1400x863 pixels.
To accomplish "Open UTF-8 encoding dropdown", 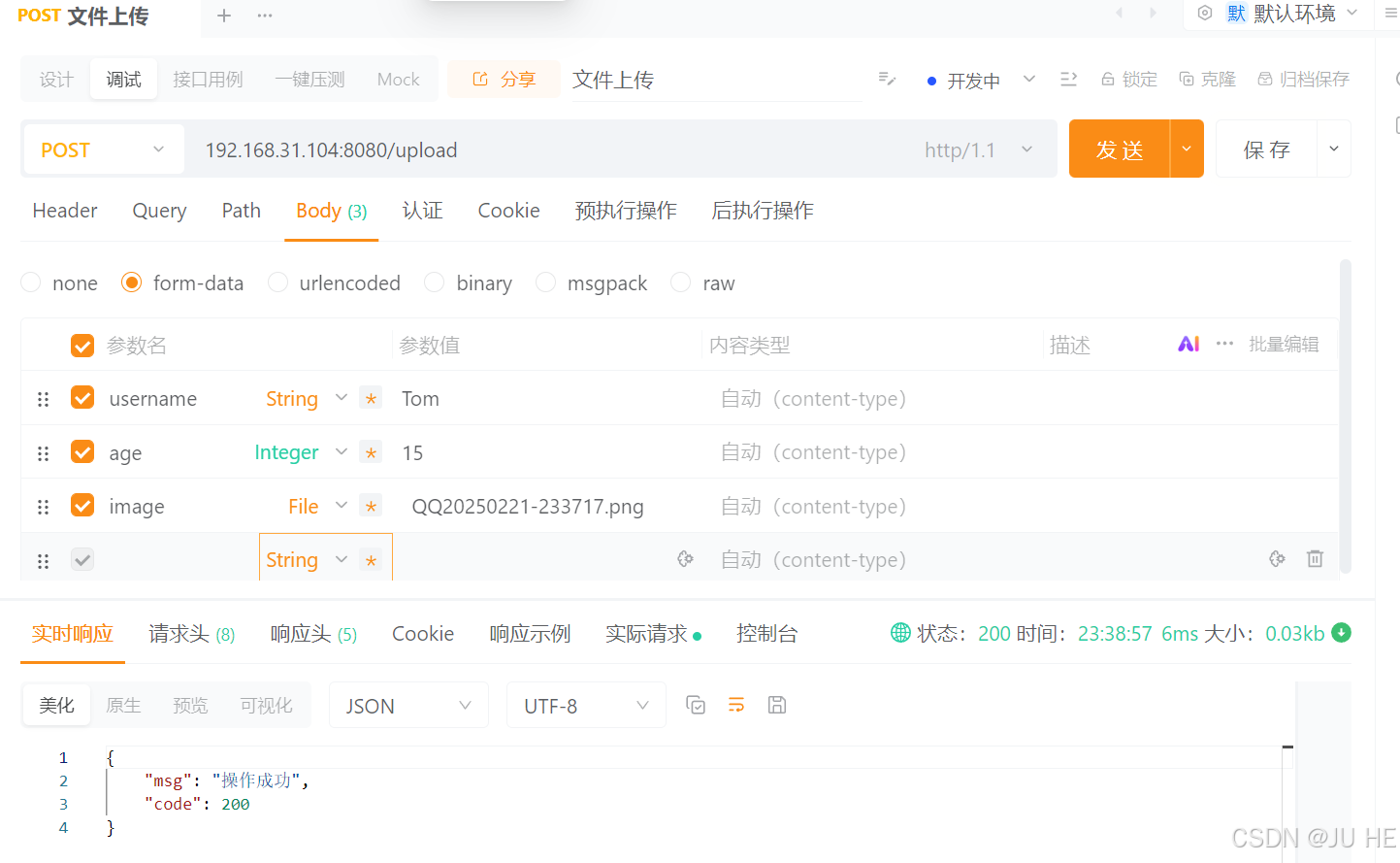I will 586,706.
